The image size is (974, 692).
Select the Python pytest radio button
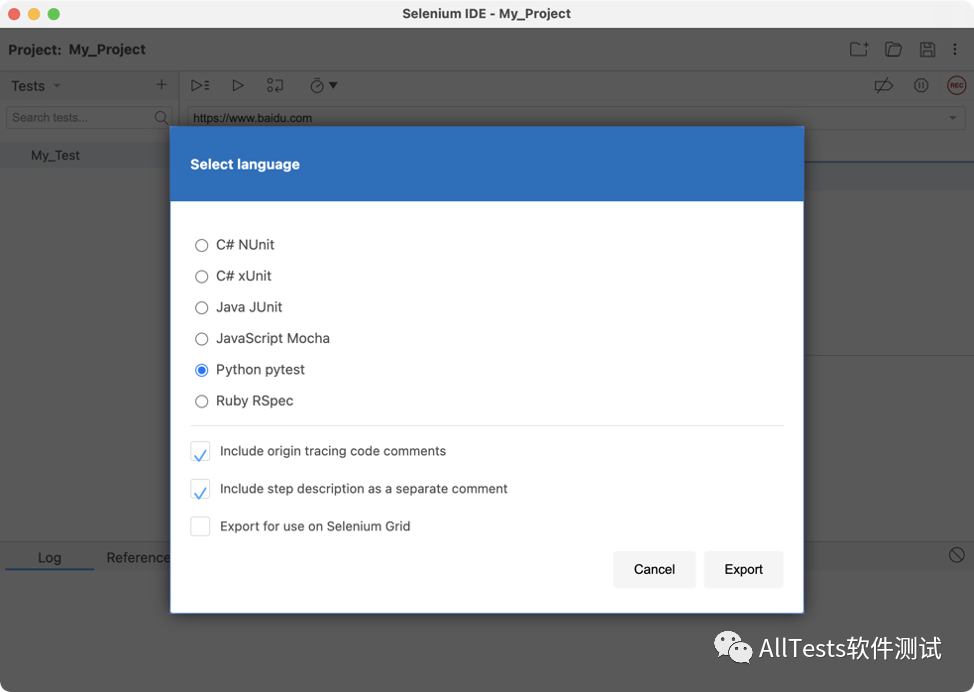[201, 370]
